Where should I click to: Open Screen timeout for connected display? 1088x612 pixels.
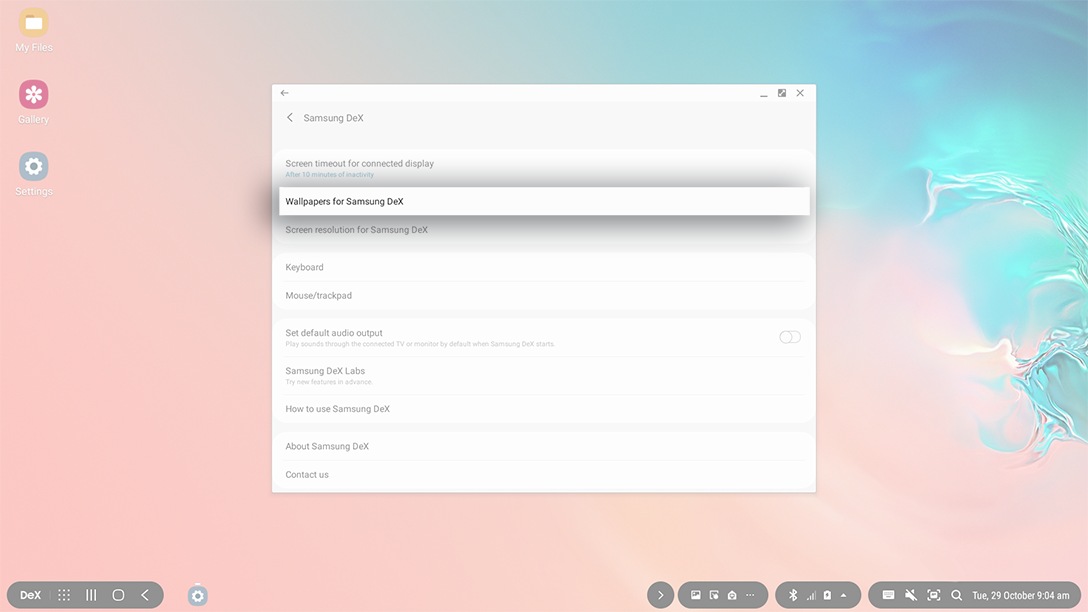(544, 168)
